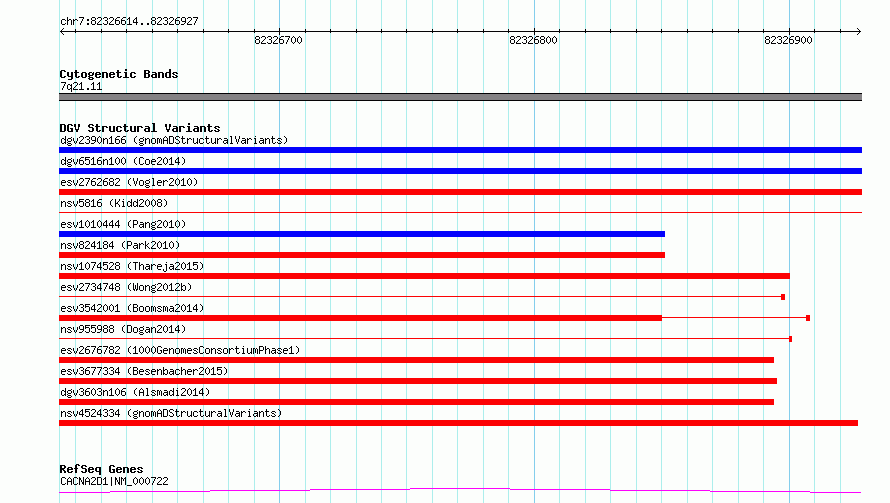Click the 82326700 ruler position label
Screen dimensions: 890x503
(x=278, y=40)
